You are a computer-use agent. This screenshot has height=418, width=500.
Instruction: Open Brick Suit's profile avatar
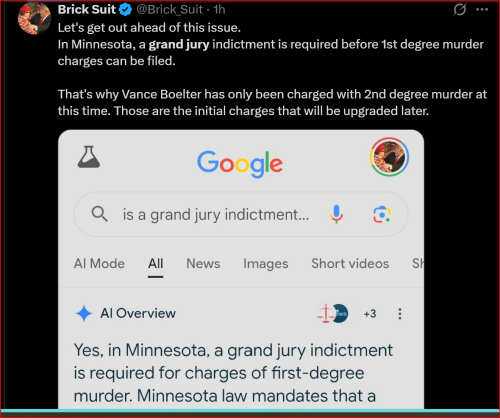[x=34, y=19]
